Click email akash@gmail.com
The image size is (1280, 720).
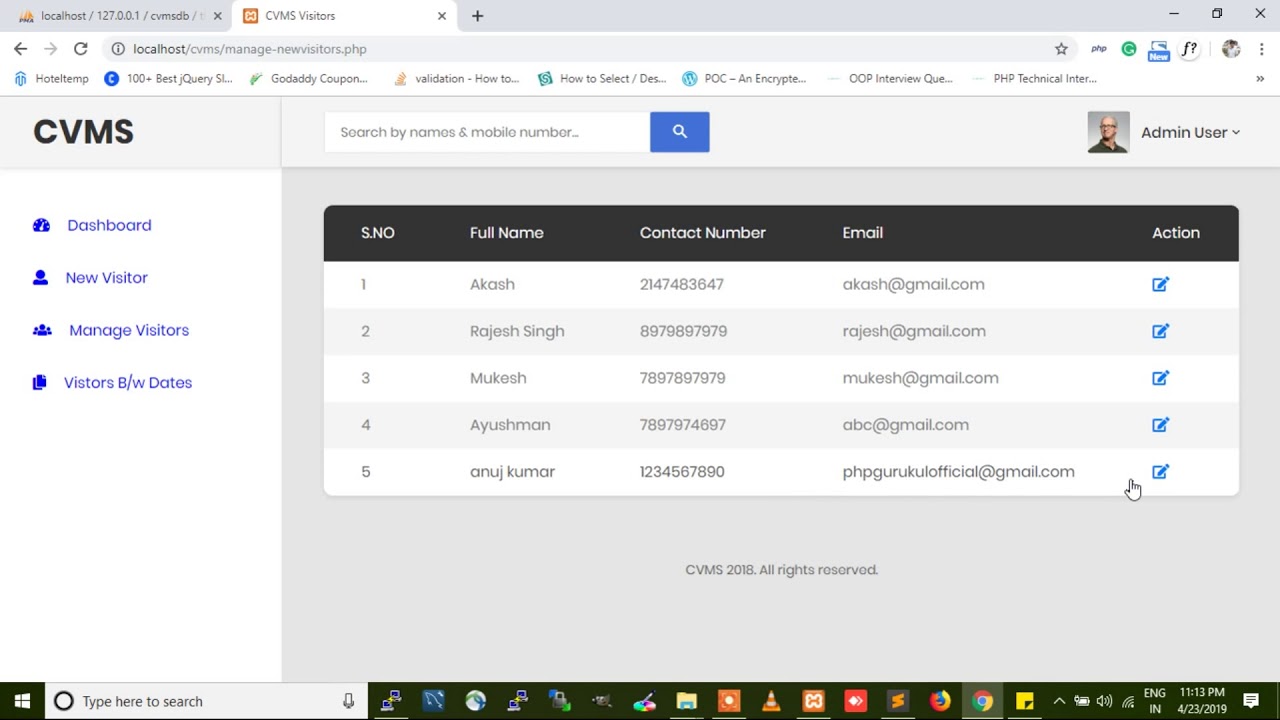pos(913,284)
